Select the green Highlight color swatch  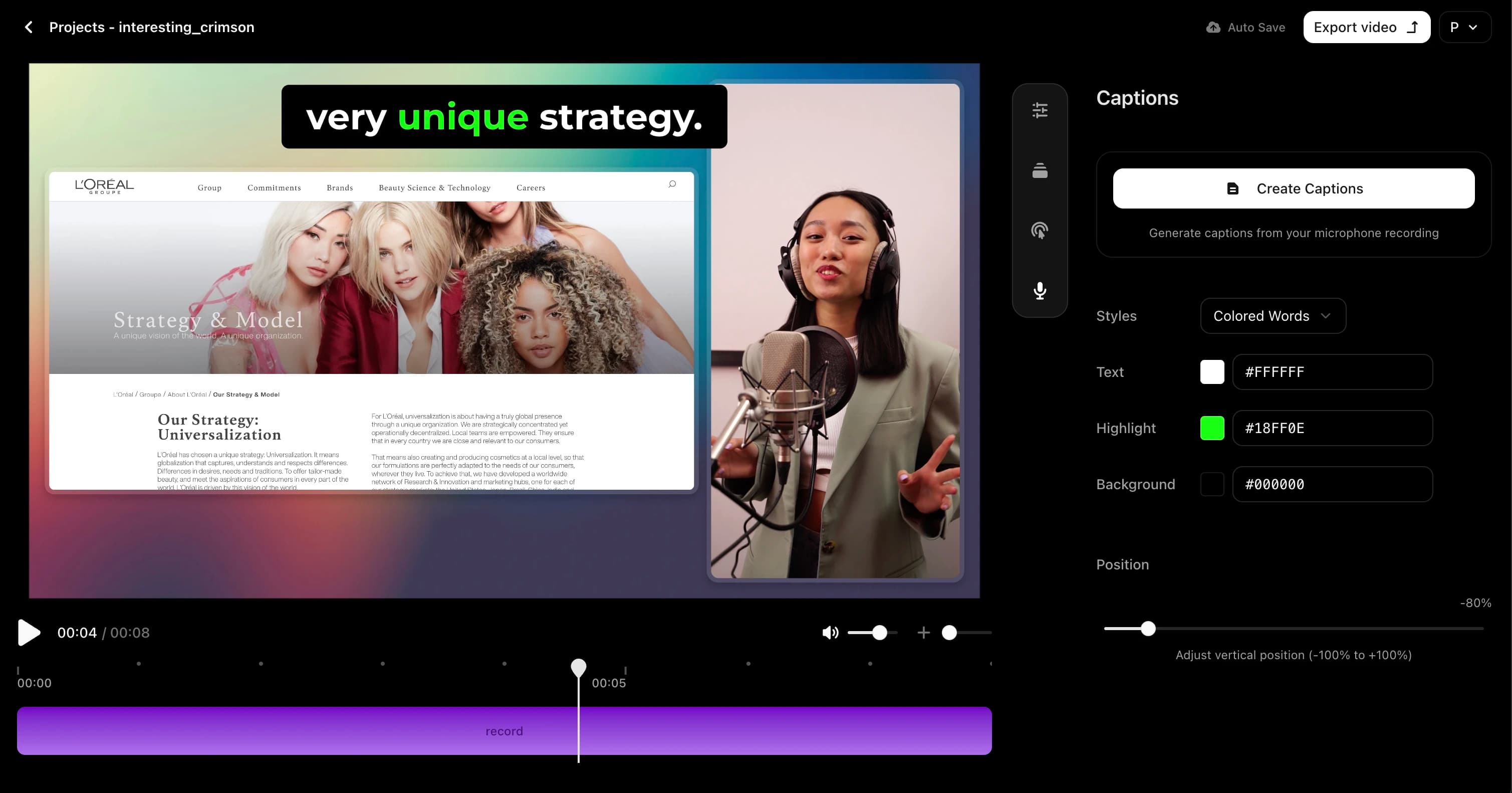(1212, 428)
